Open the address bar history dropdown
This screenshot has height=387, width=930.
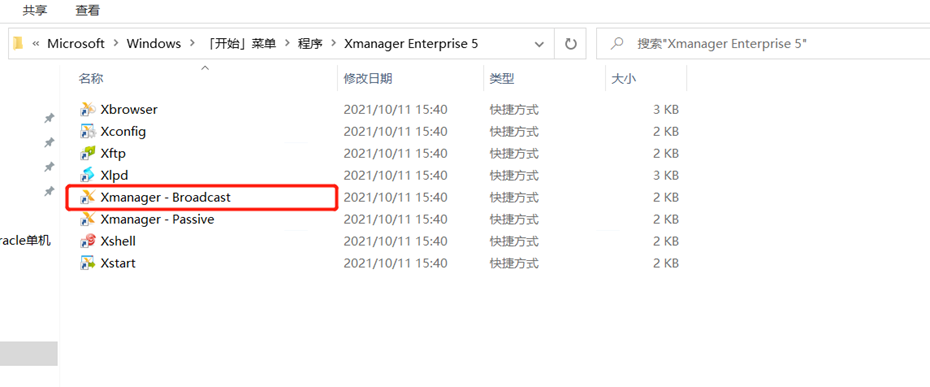pyautogui.click(x=539, y=44)
